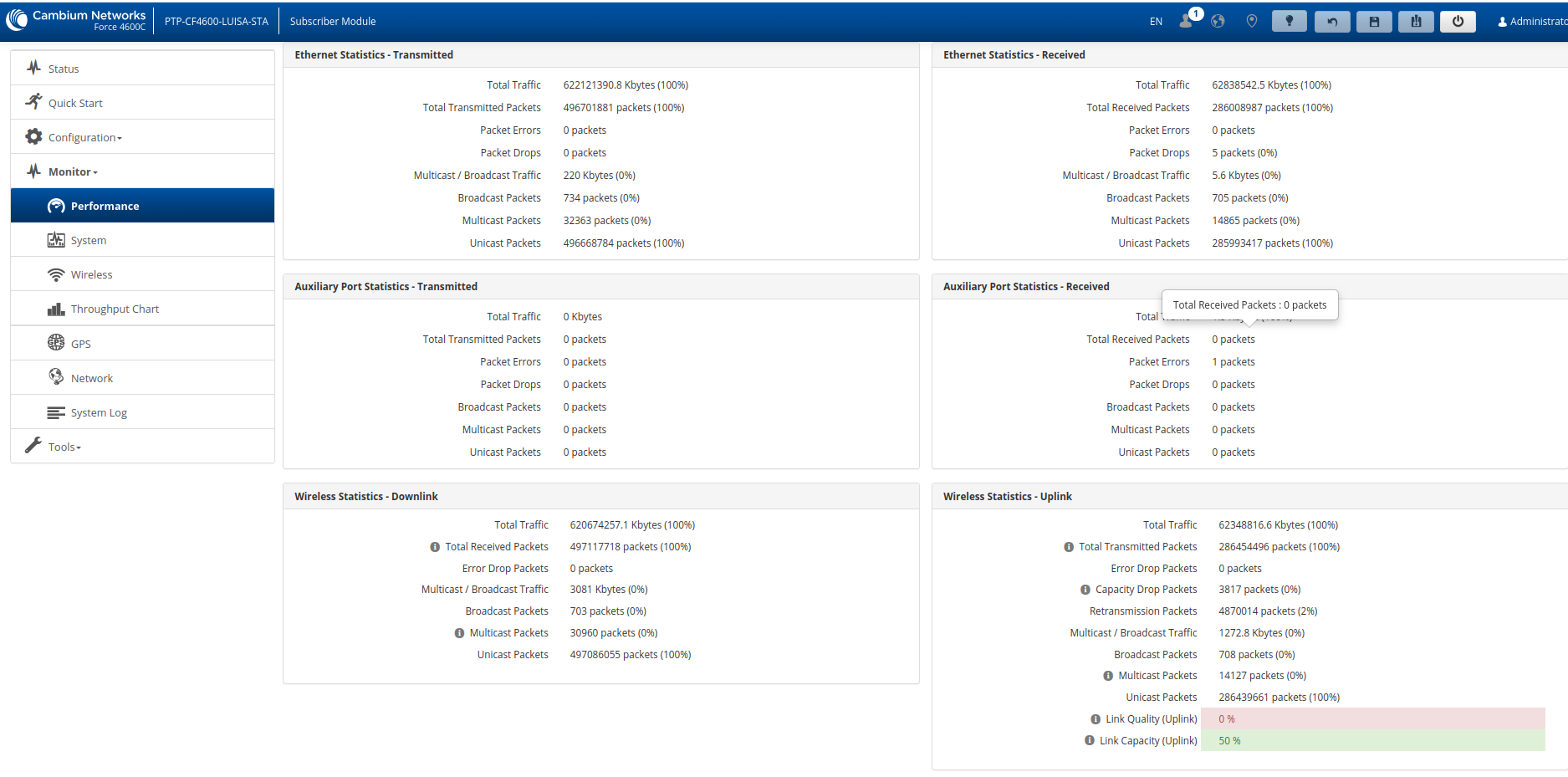Select Performance in the sidebar
The image size is (1568, 777).
click(143, 206)
